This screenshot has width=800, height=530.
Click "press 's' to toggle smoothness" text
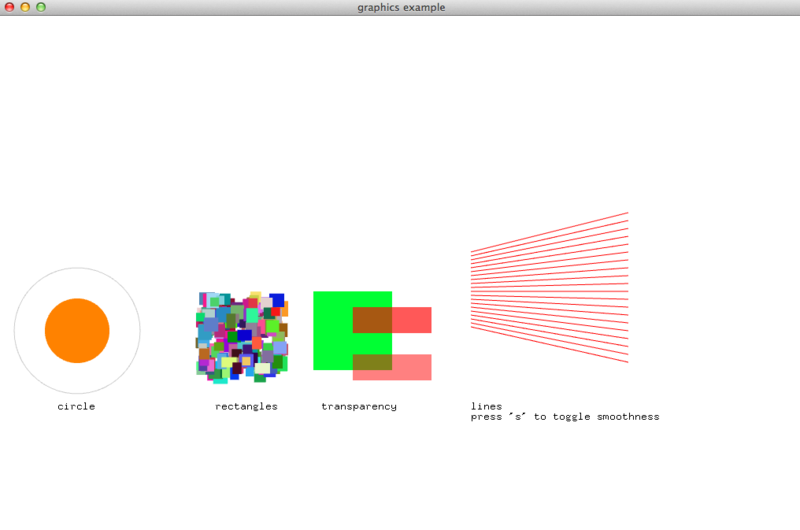565,417
